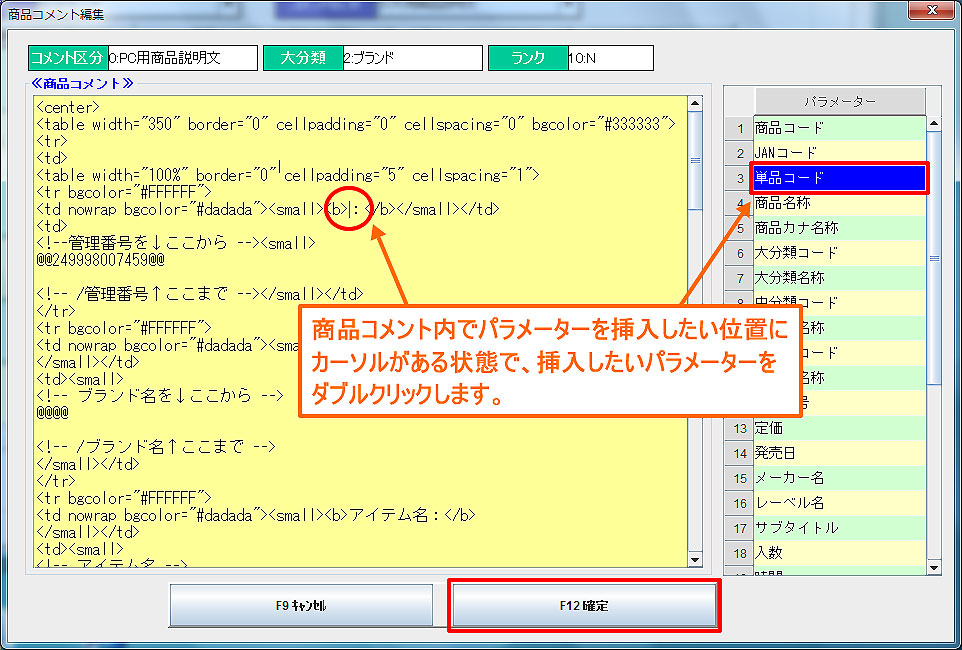Select 定価 parameter row

coord(839,428)
